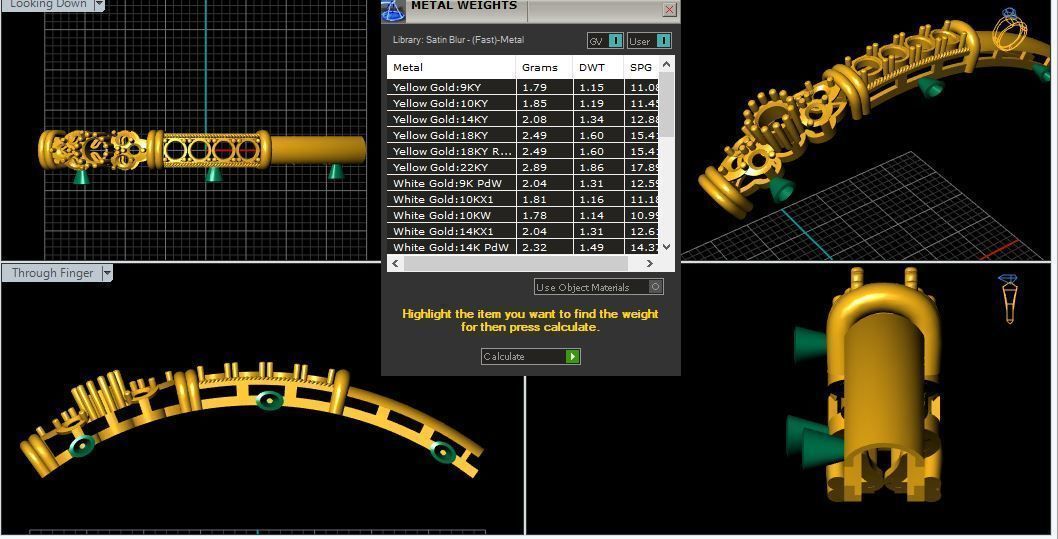The width and height of the screenshot is (1058, 539).
Task: Select the White Gold:14KX1 row
Action: pos(523,231)
